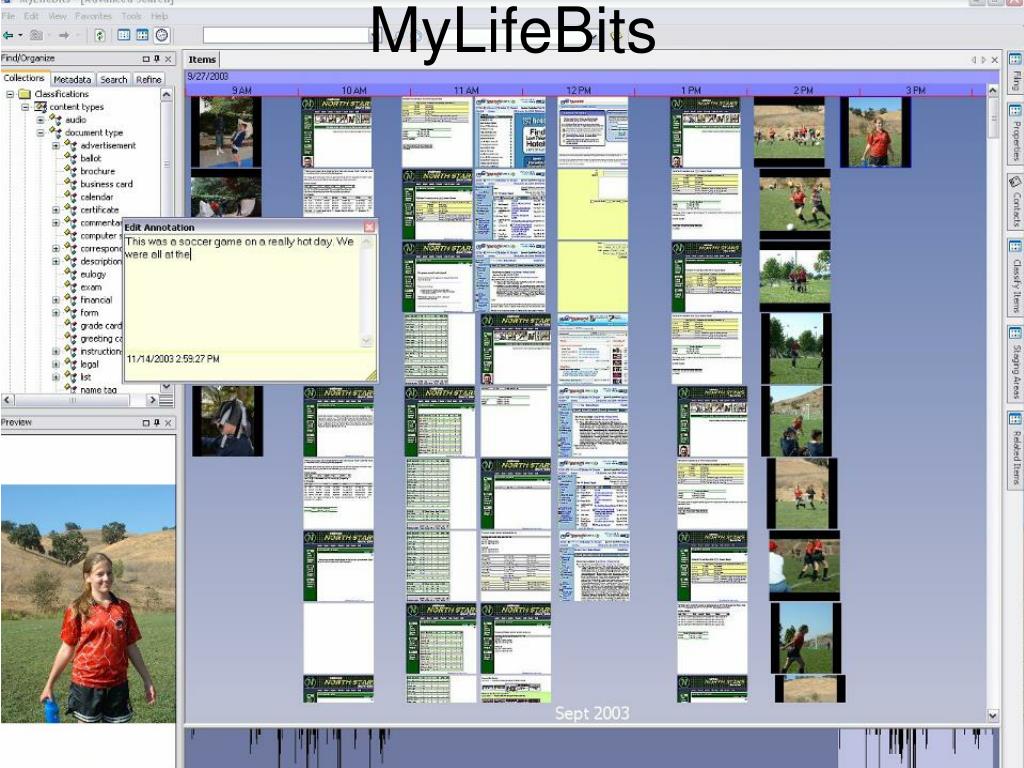Collapse the content types node
This screenshot has width=1024, height=768.
click(x=25, y=107)
